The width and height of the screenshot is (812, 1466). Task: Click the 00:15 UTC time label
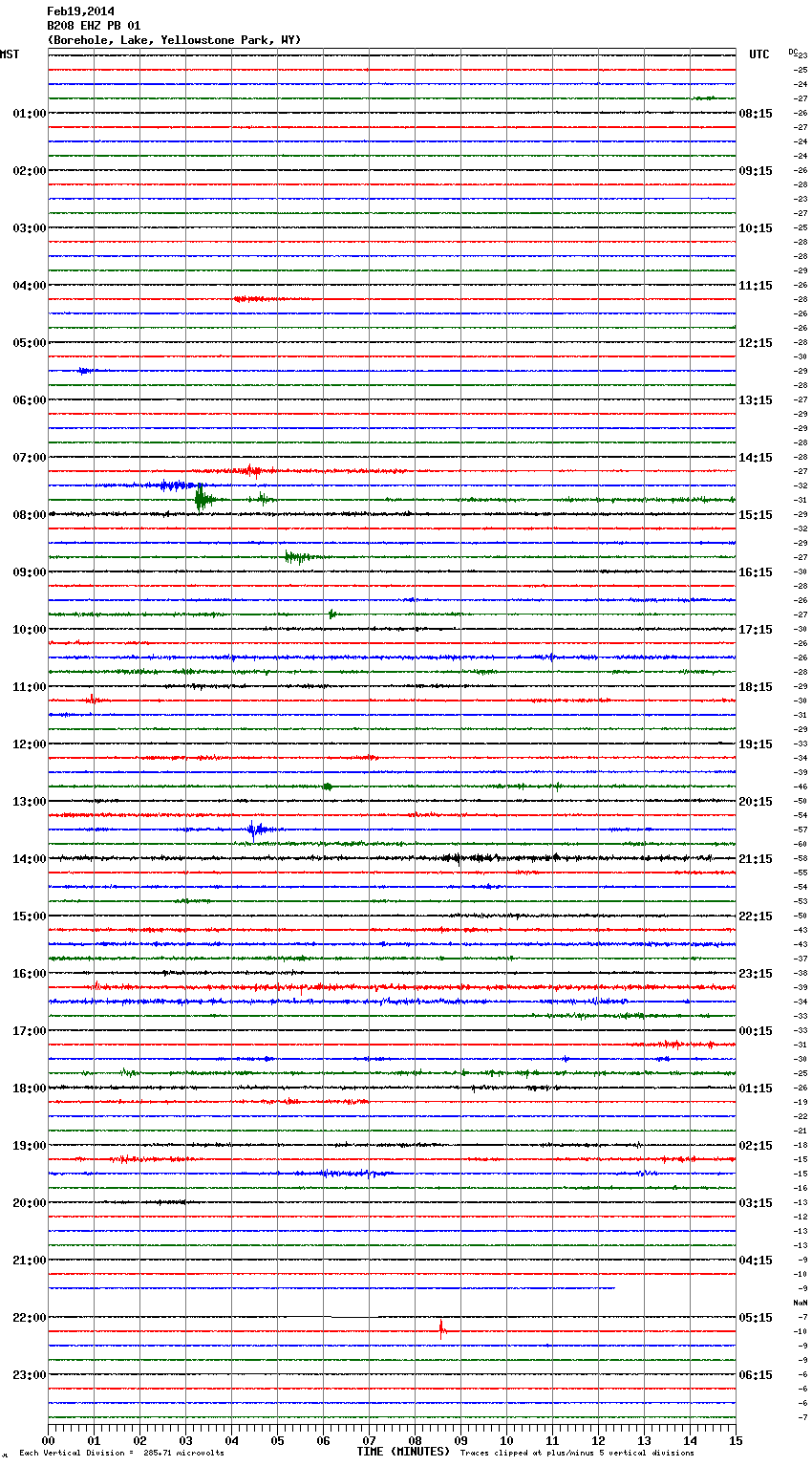click(x=756, y=1031)
